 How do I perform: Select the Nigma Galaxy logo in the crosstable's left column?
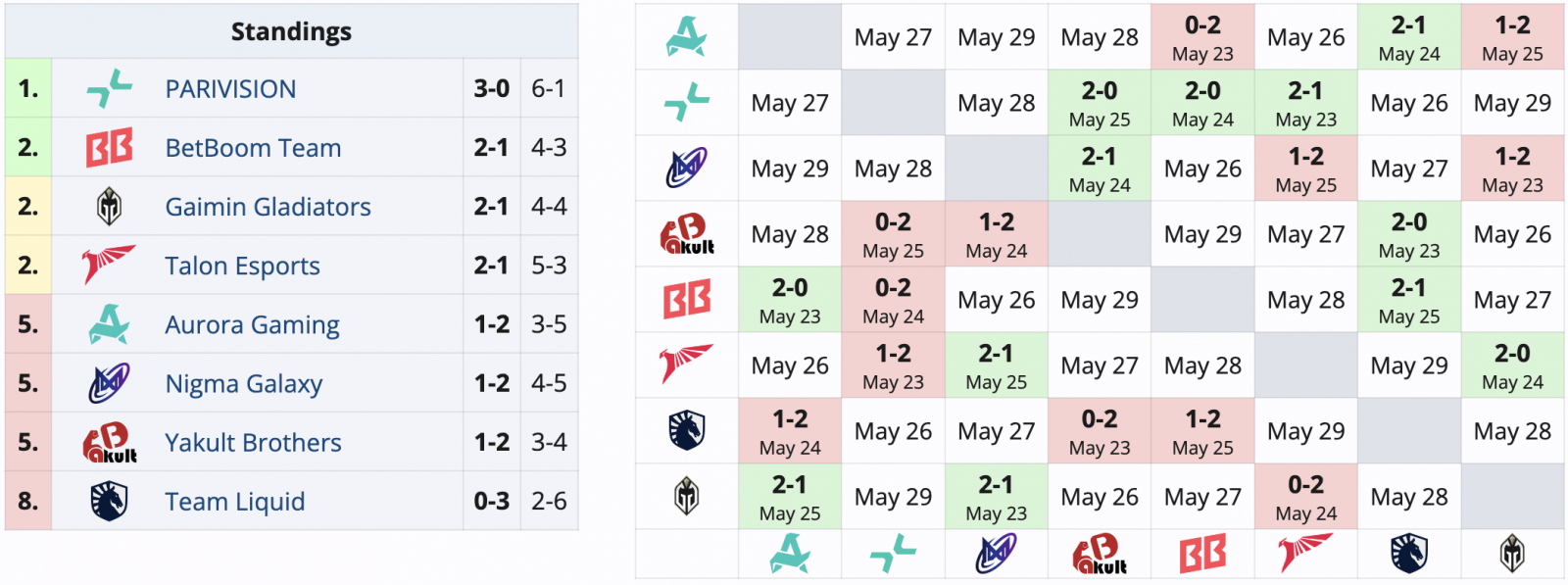click(x=686, y=169)
